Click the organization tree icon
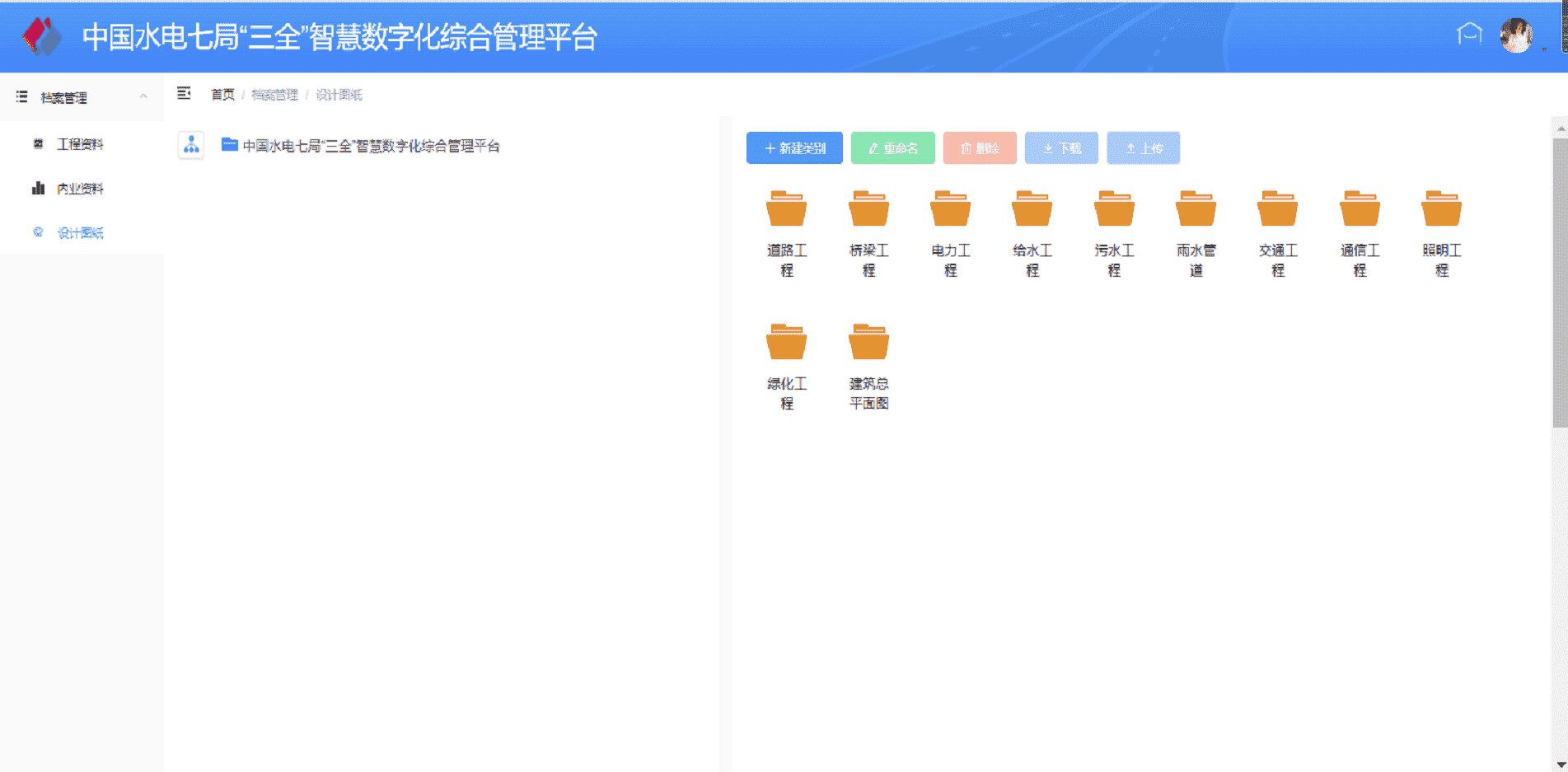The image size is (1568, 772). [x=191, y=146]
